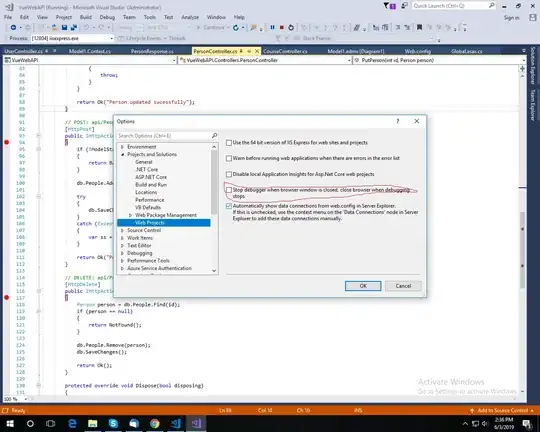Open File Explorer from the taskbar
540x432 pixels.
pos(93,423)
